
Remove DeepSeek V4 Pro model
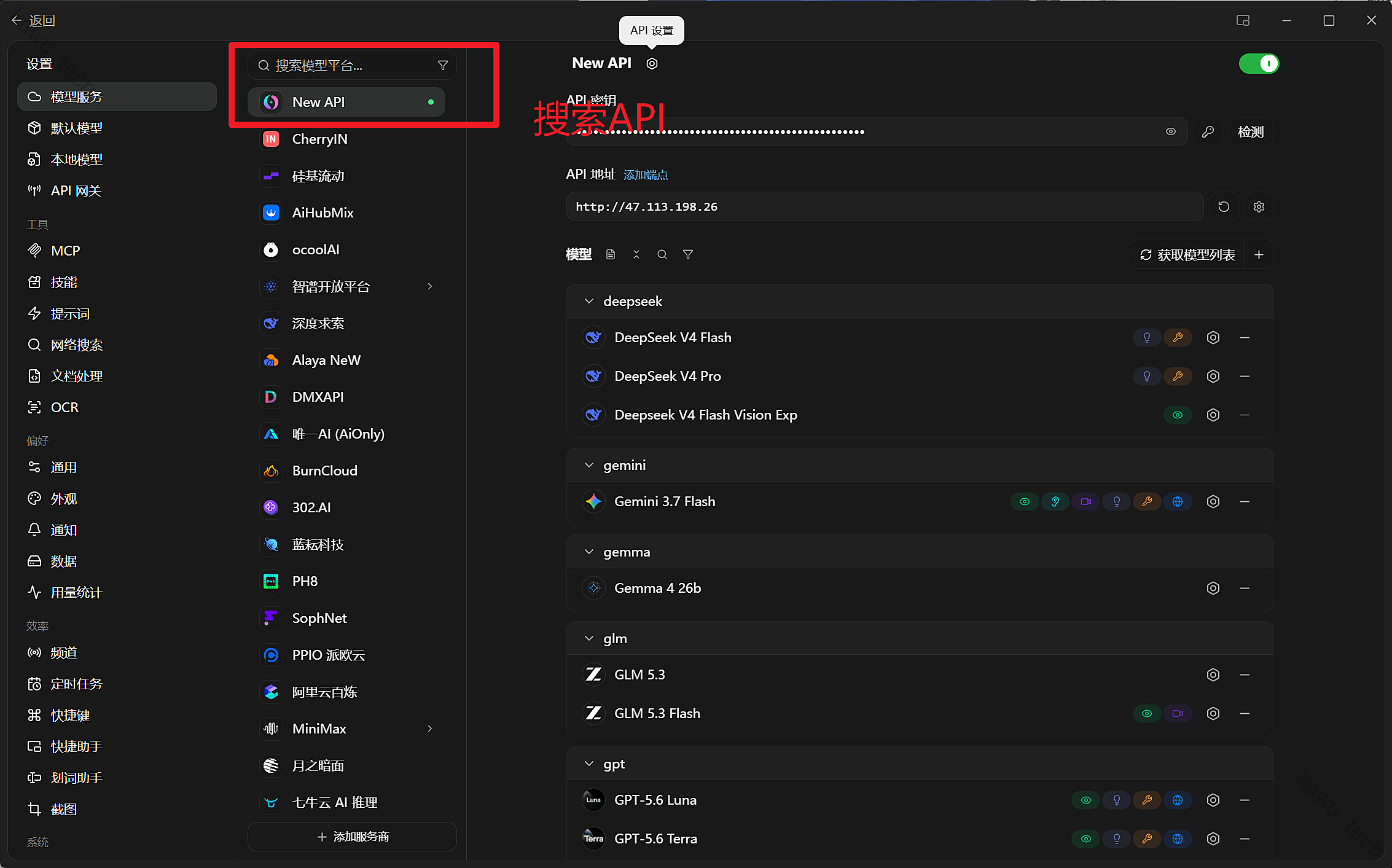[x=1245, y=376]
